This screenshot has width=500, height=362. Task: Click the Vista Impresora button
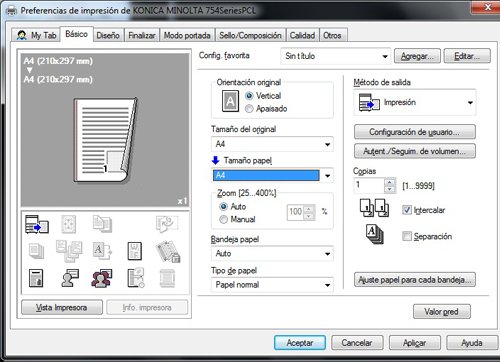tap(62, 307)
